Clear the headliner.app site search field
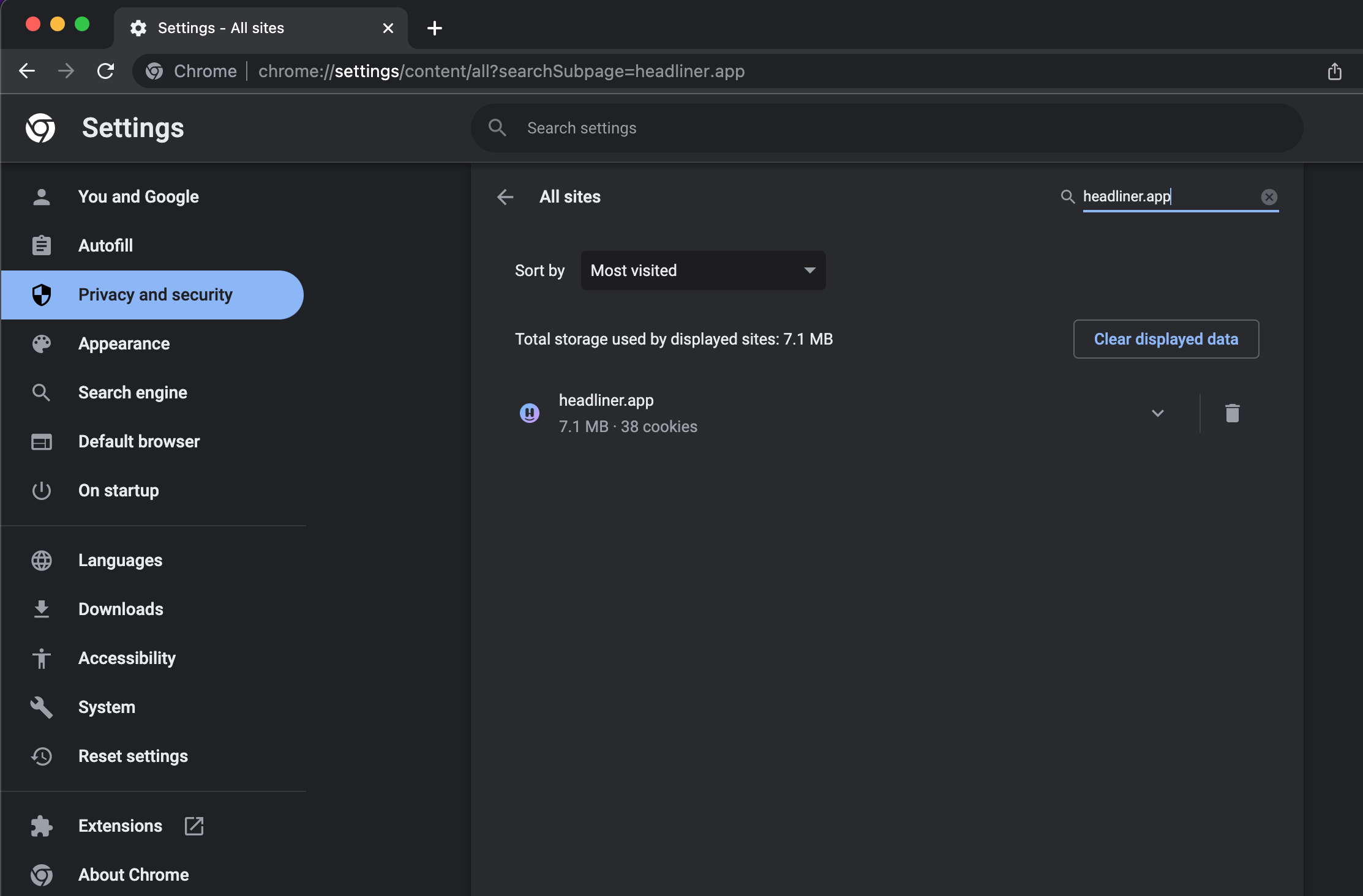The image size is (1363, 896). (1269, 196)
